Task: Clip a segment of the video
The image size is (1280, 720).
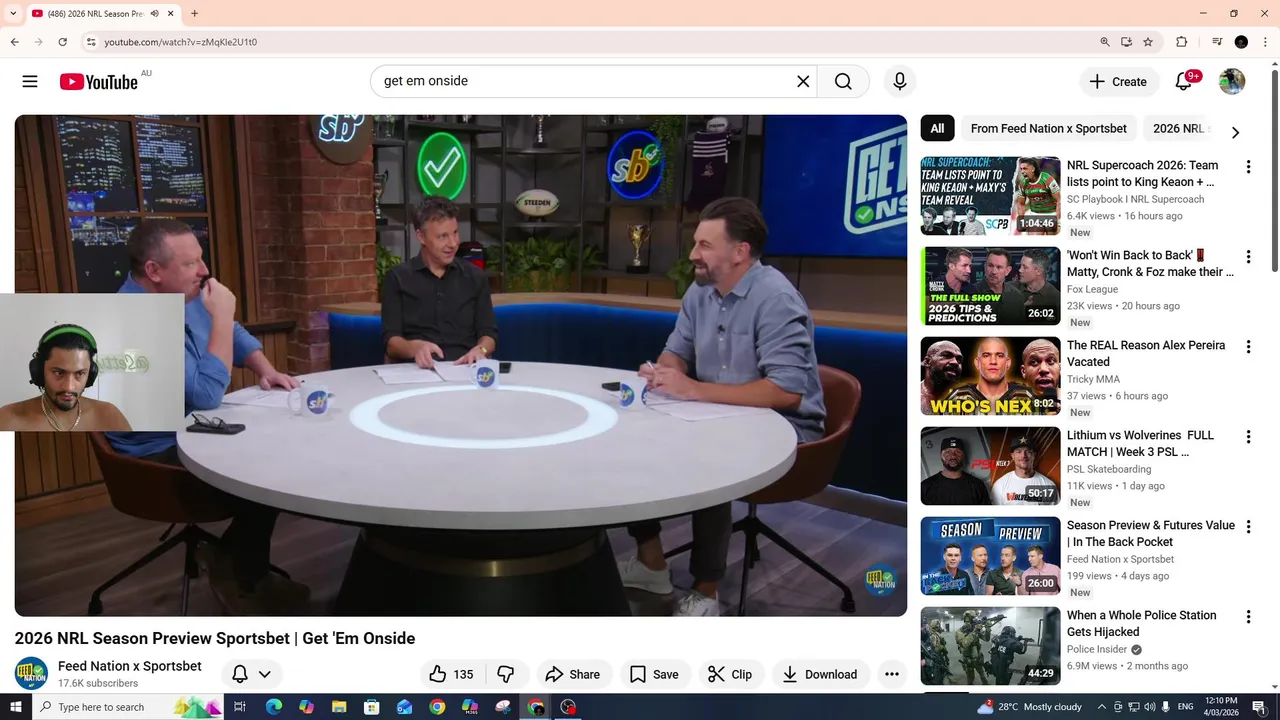Action: [x=730, y=674]
